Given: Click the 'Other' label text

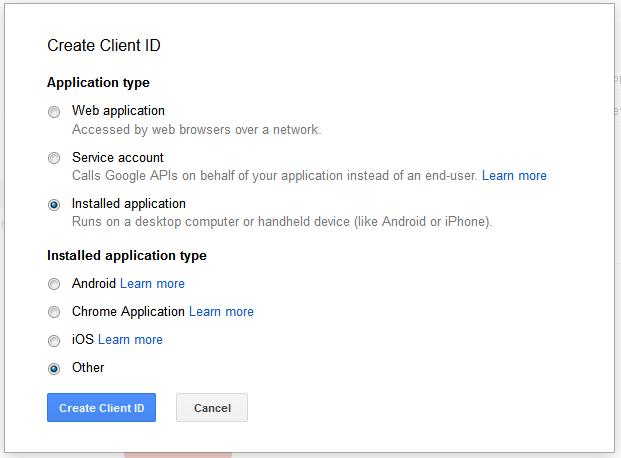Looking at the screenshot, I should [x=88, y=367].
